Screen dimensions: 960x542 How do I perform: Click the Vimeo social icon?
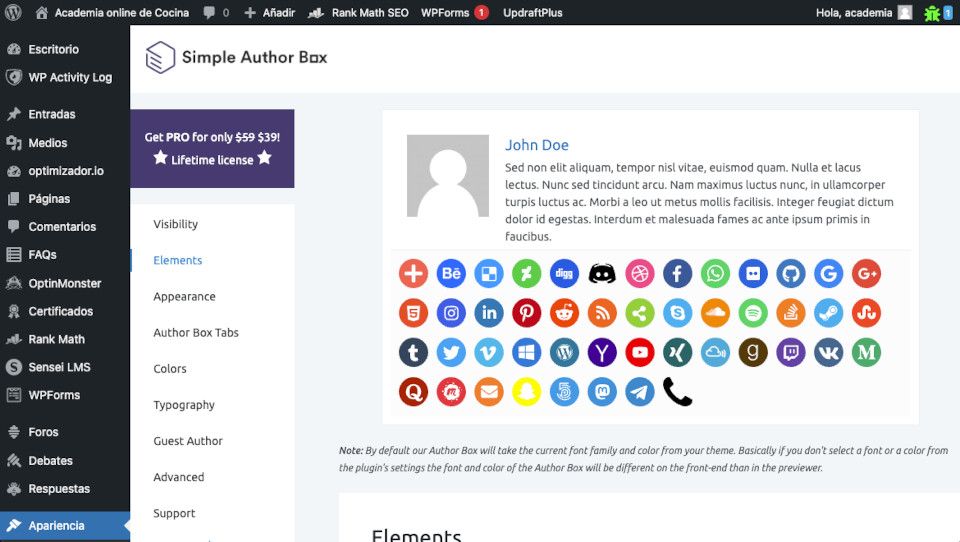(489, 352)
